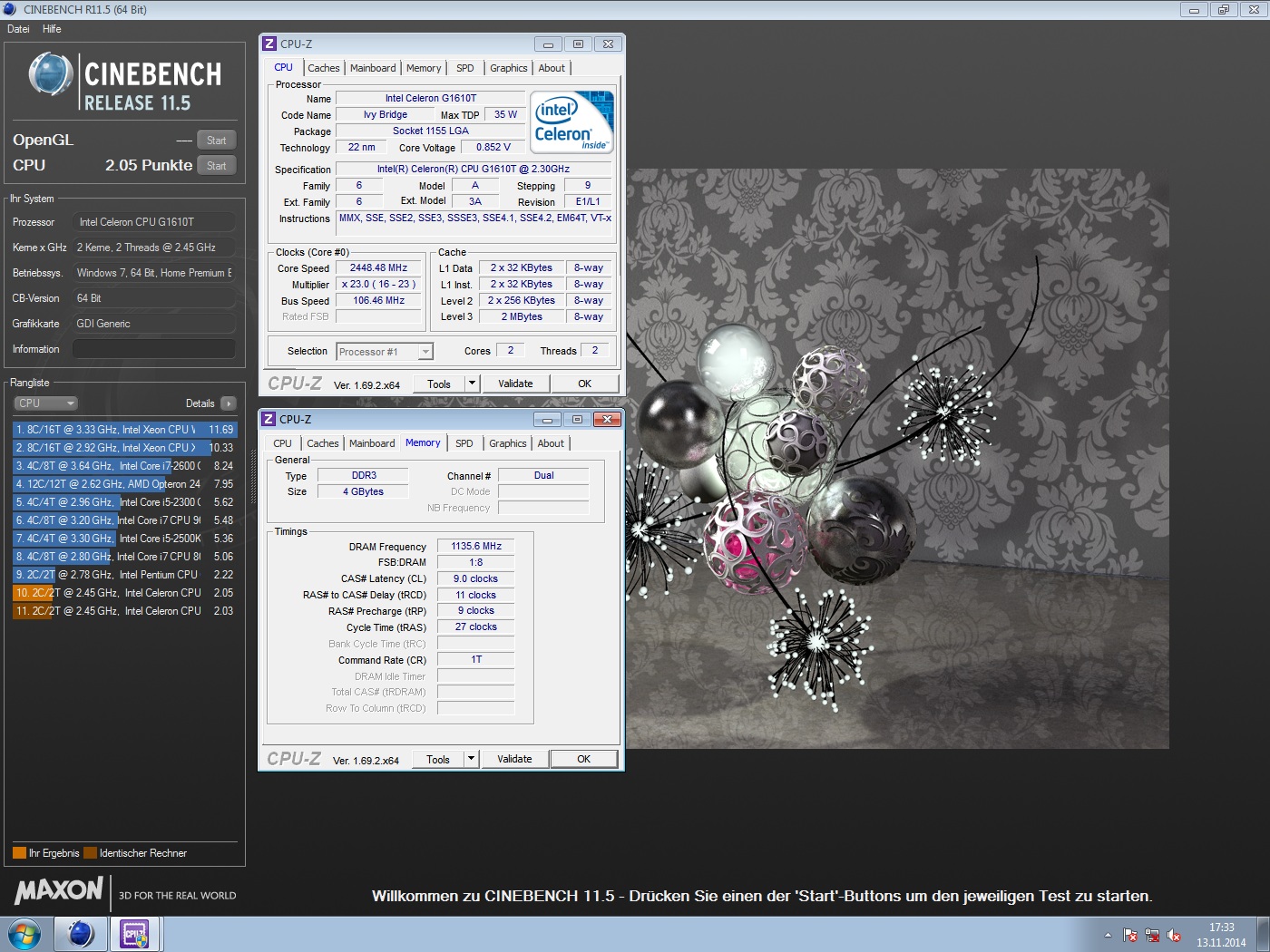The height and width of the screenshot is (952, 1270).
Task: Open Tools dropdown arrow in upper CPU-Z
Action: (x=472, y=384)
